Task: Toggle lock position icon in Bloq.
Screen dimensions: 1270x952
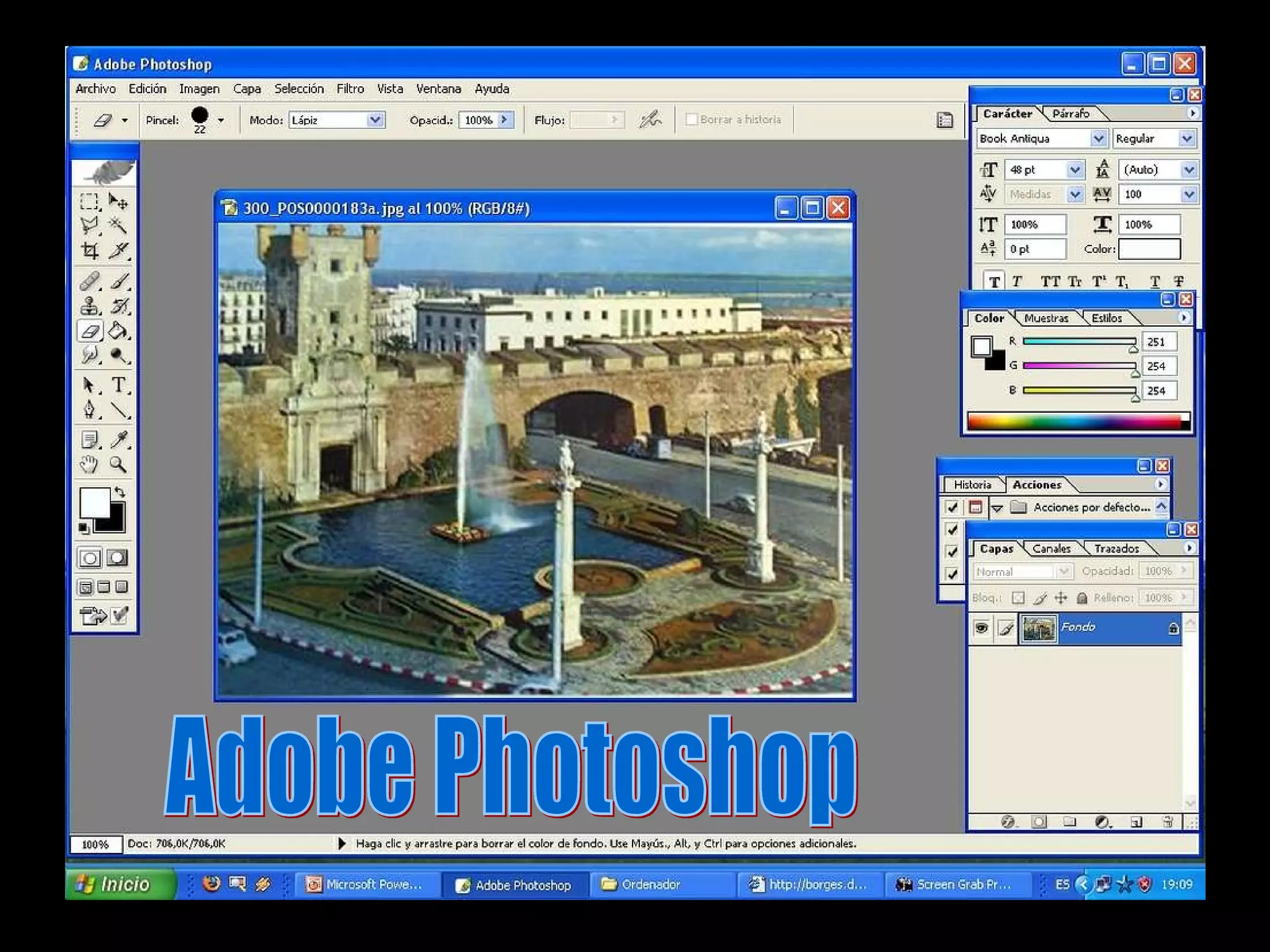Action: pos(1061,597)
